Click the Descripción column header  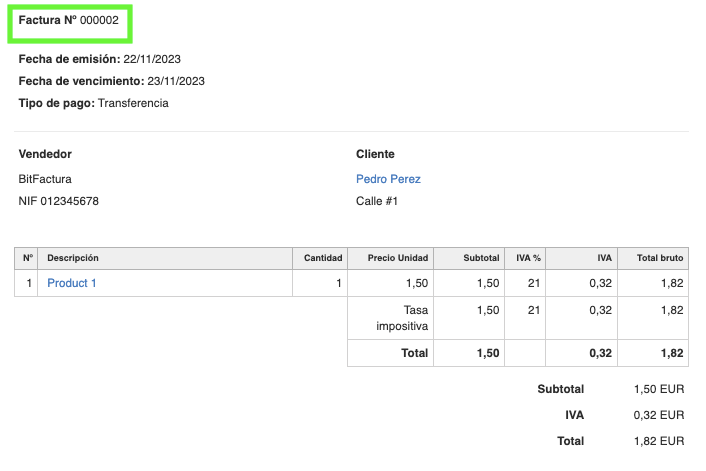73,258
